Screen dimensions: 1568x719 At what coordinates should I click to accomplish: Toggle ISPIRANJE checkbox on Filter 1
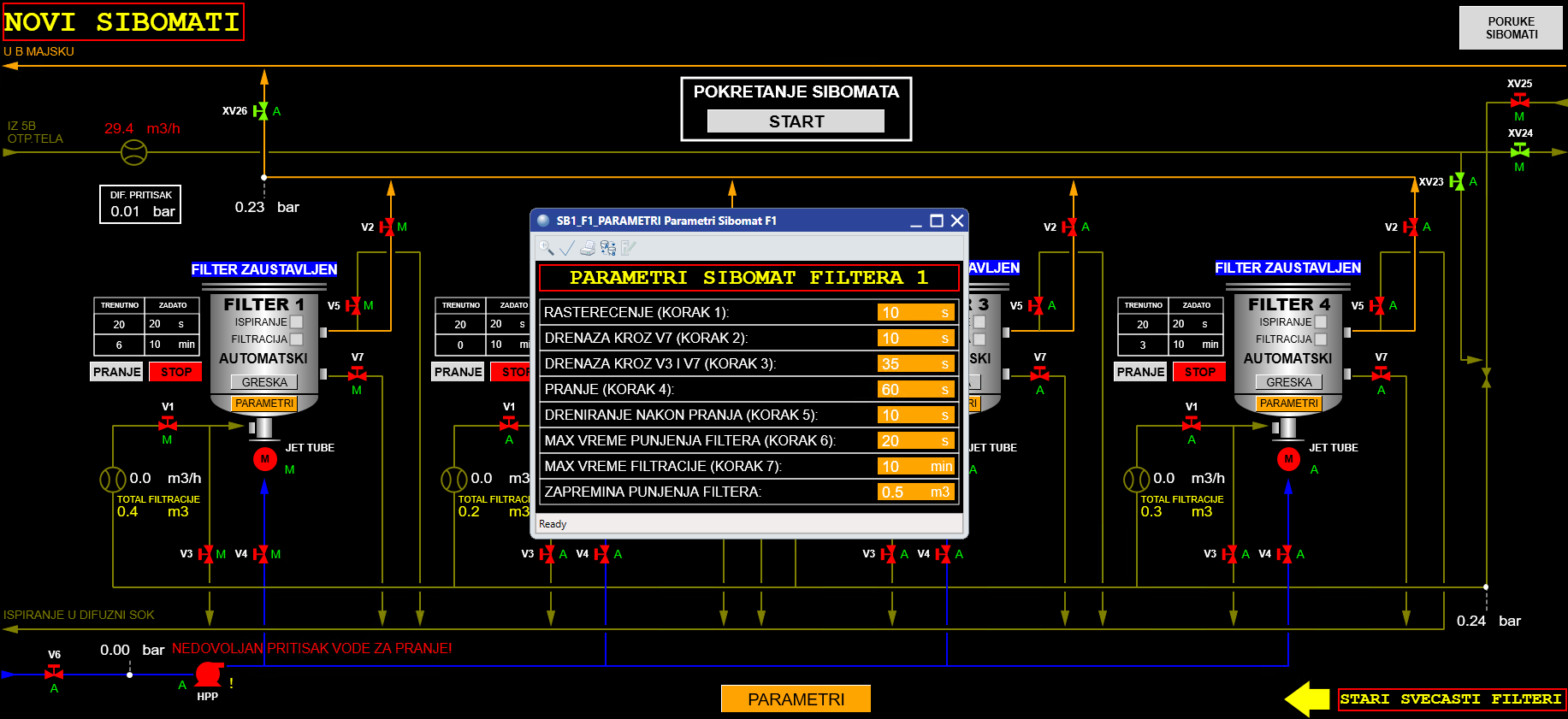point(297,322)
